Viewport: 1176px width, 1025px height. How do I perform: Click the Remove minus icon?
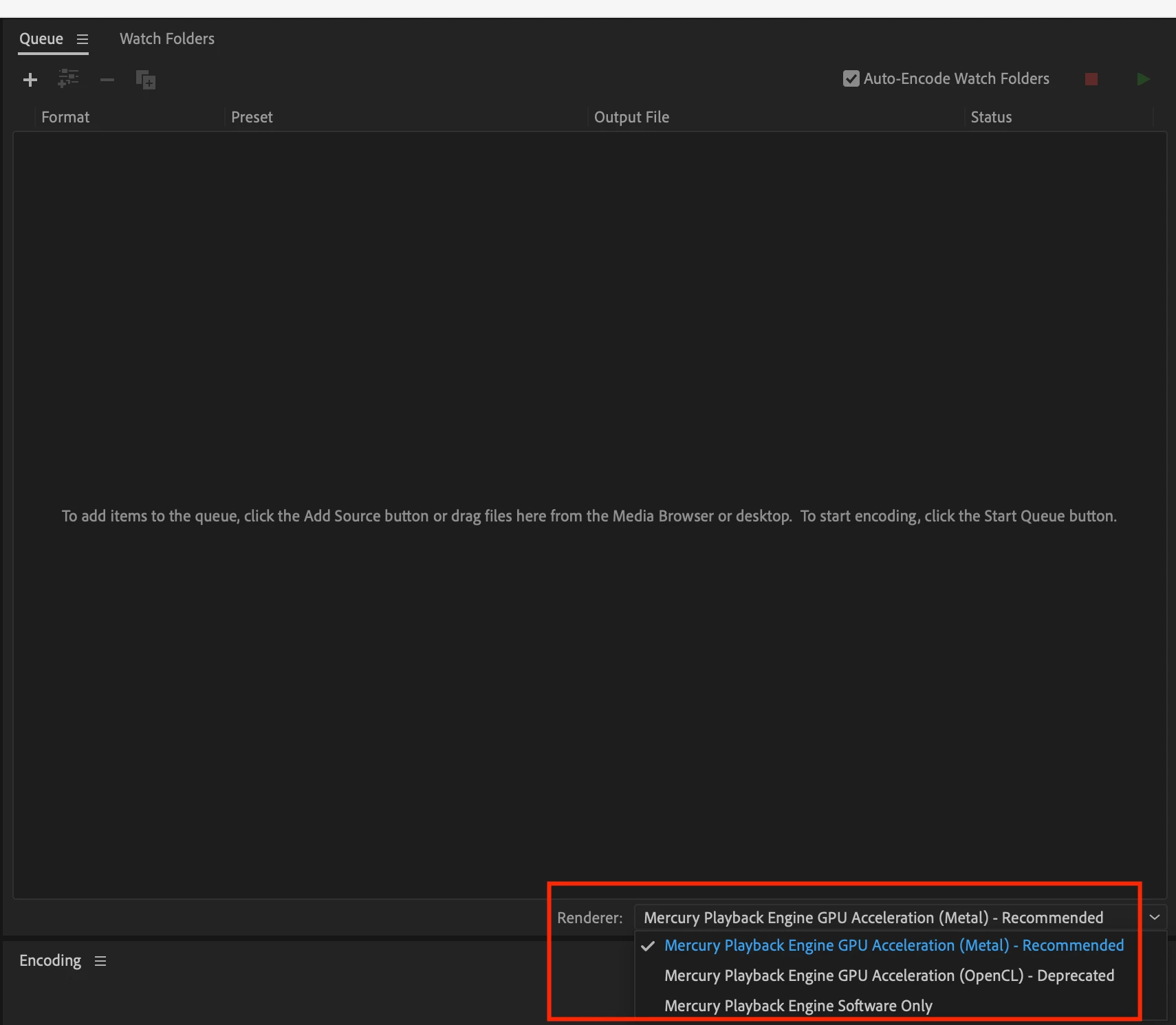pyautogui.click(x=107, y=80)
